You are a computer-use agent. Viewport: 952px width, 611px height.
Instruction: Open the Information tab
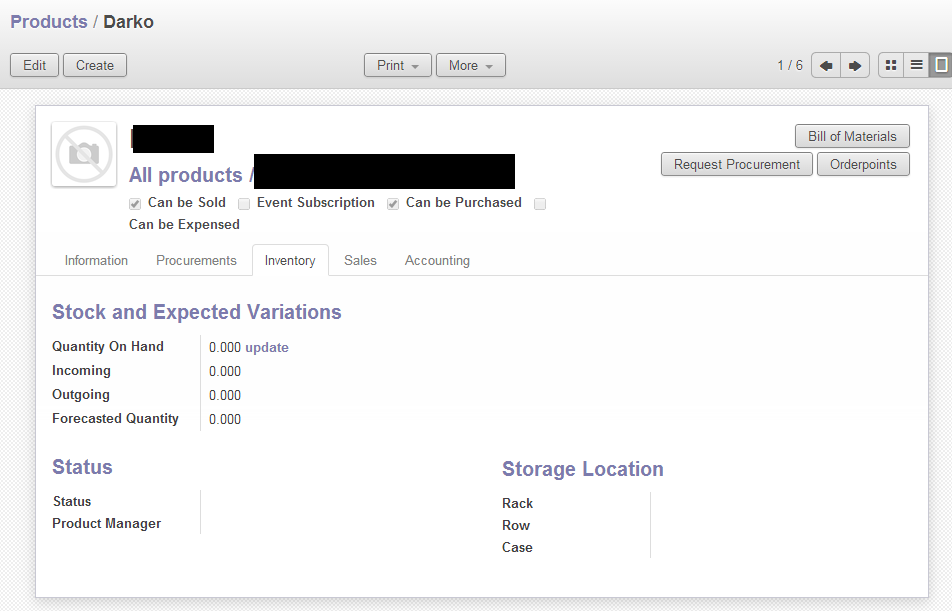click(x=96, y=261)
